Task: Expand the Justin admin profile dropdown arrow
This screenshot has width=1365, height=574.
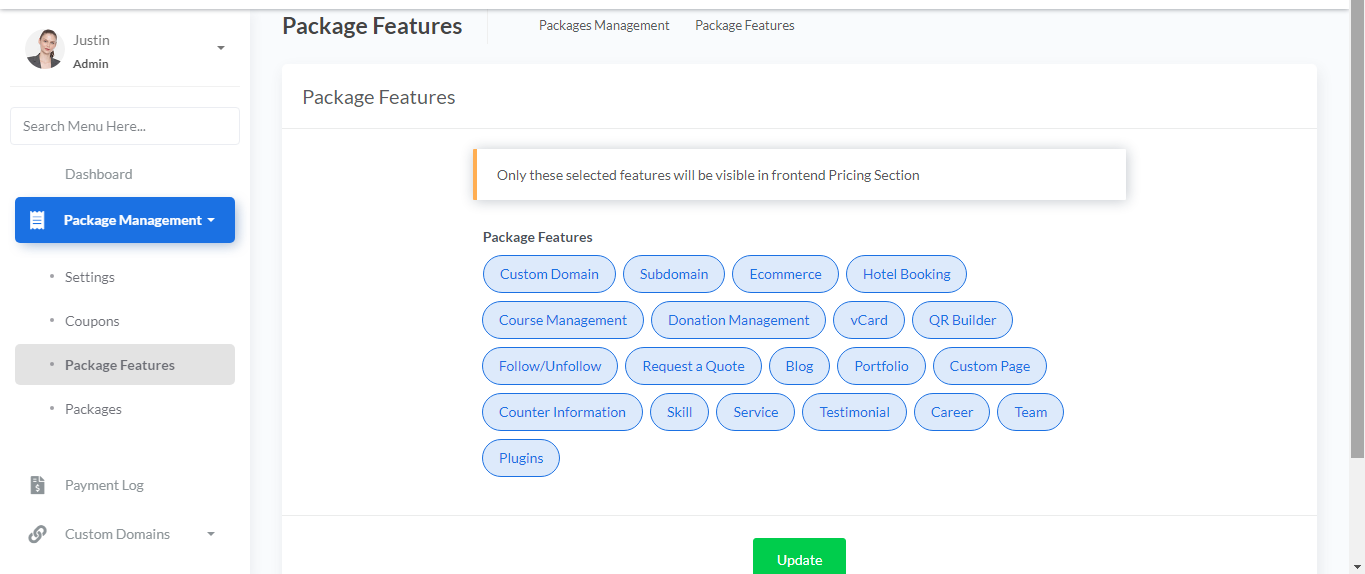Action: click(221, 48)
